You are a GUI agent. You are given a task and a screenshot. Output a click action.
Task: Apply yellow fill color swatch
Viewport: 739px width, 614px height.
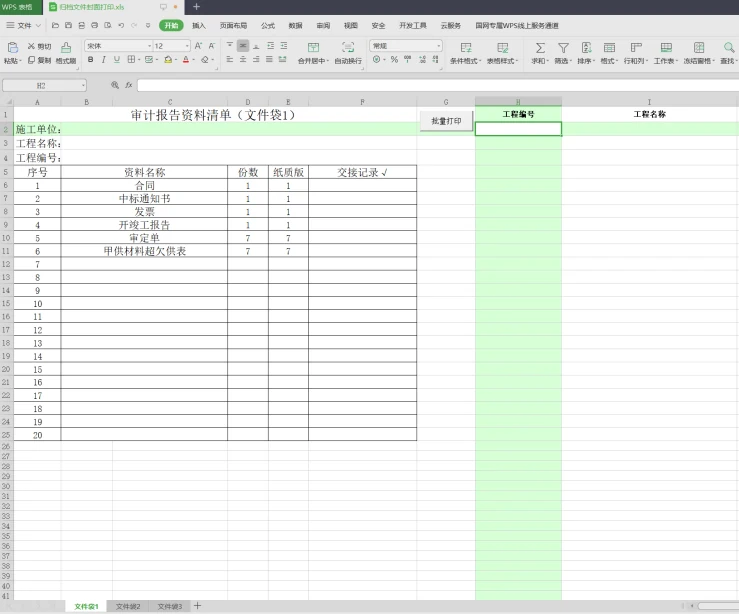pyautogui.click(x=168, y=60)
